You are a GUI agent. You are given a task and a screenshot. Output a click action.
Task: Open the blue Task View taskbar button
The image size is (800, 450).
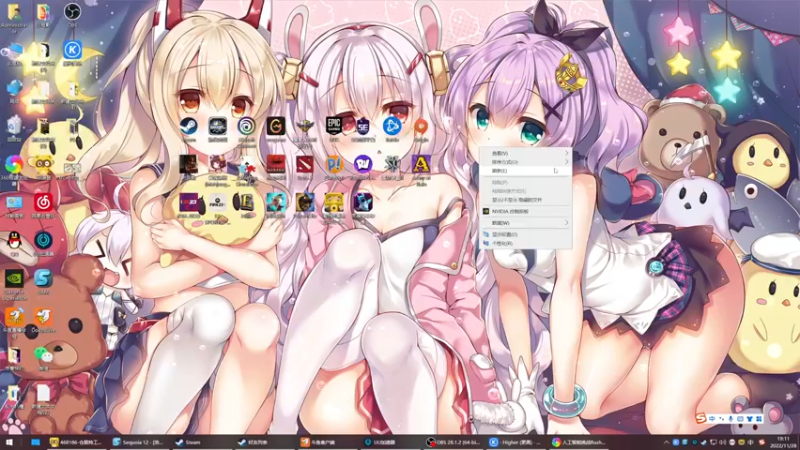[35, 442]
